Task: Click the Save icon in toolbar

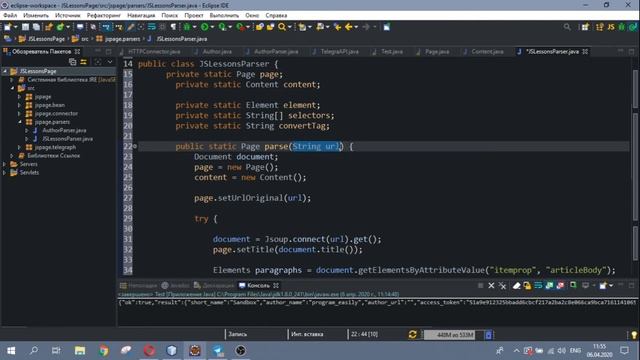Action: pos(25,27)
